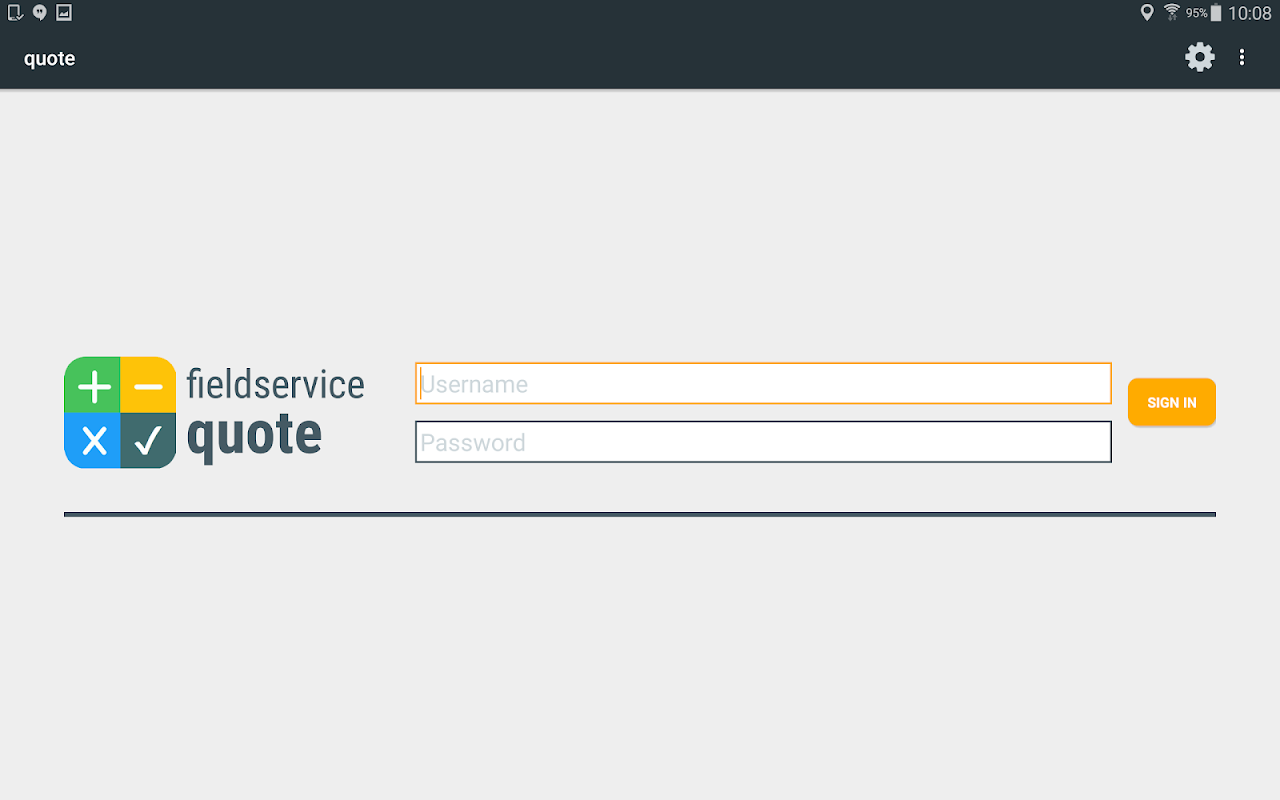
Task: Click the large bold "quote" logo text
Action: (x=254, y=434)
